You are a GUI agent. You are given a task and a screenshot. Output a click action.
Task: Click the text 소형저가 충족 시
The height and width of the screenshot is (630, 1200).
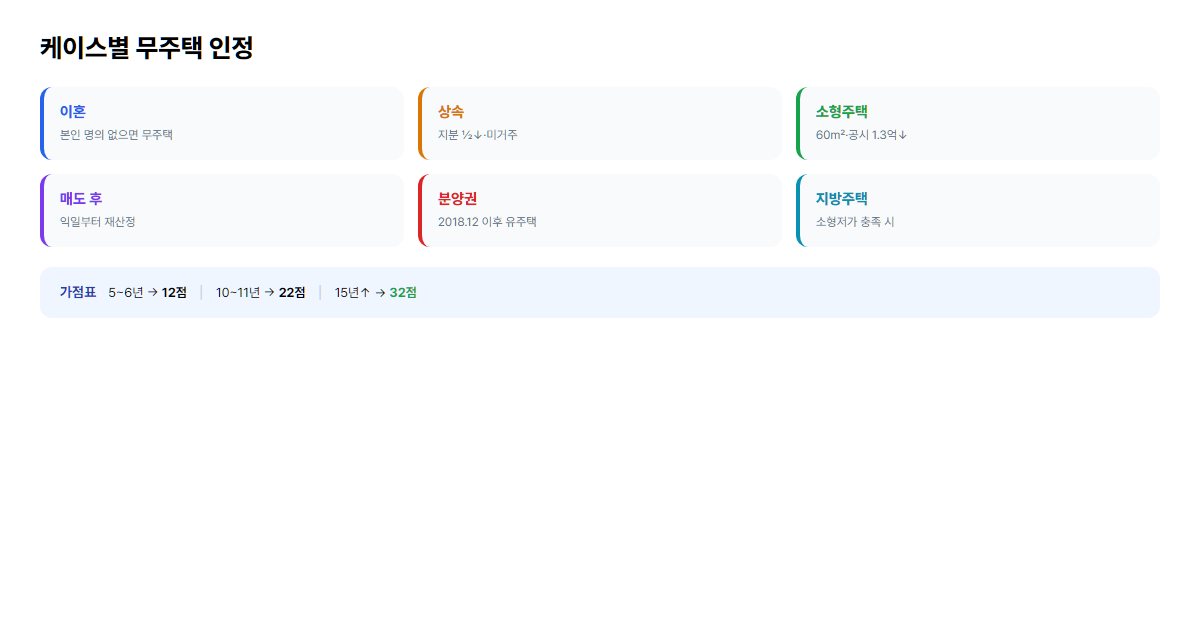coord(855,221)
